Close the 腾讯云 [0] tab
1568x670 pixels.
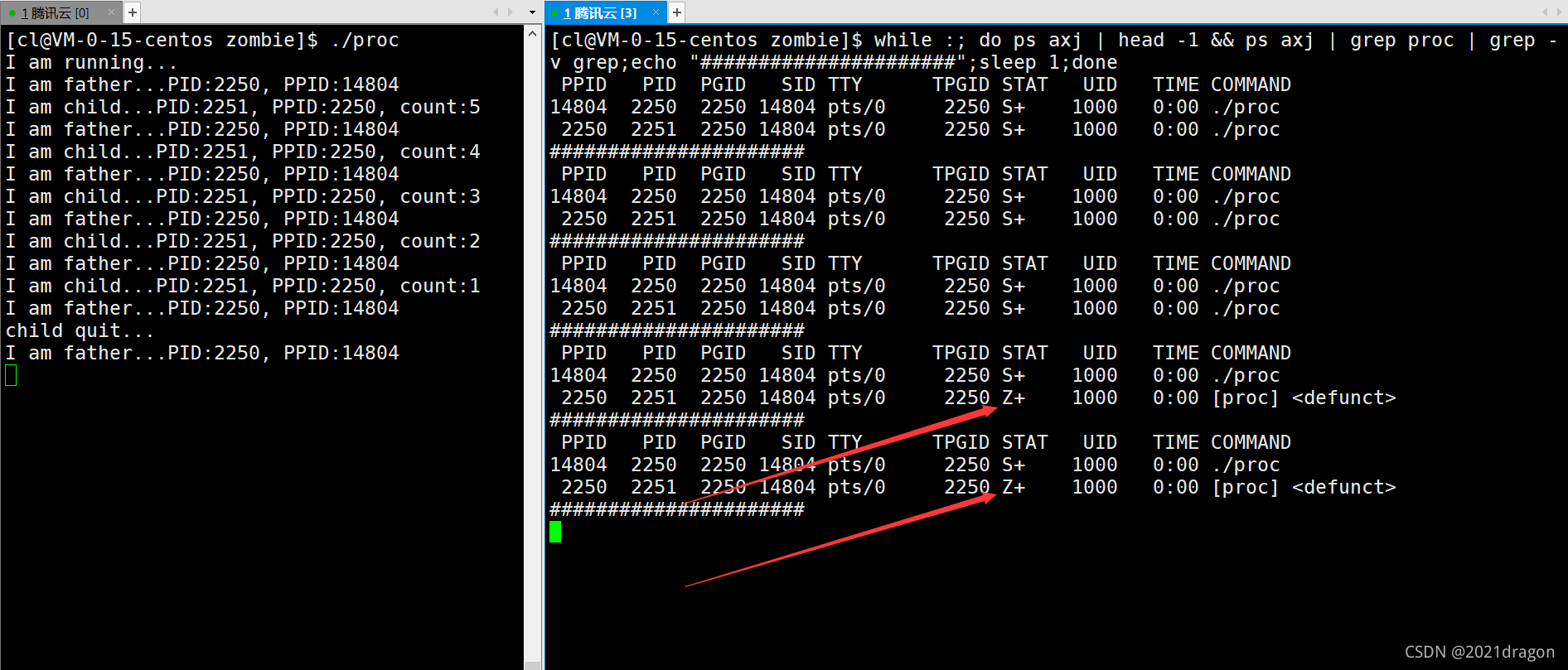point(110,12)
